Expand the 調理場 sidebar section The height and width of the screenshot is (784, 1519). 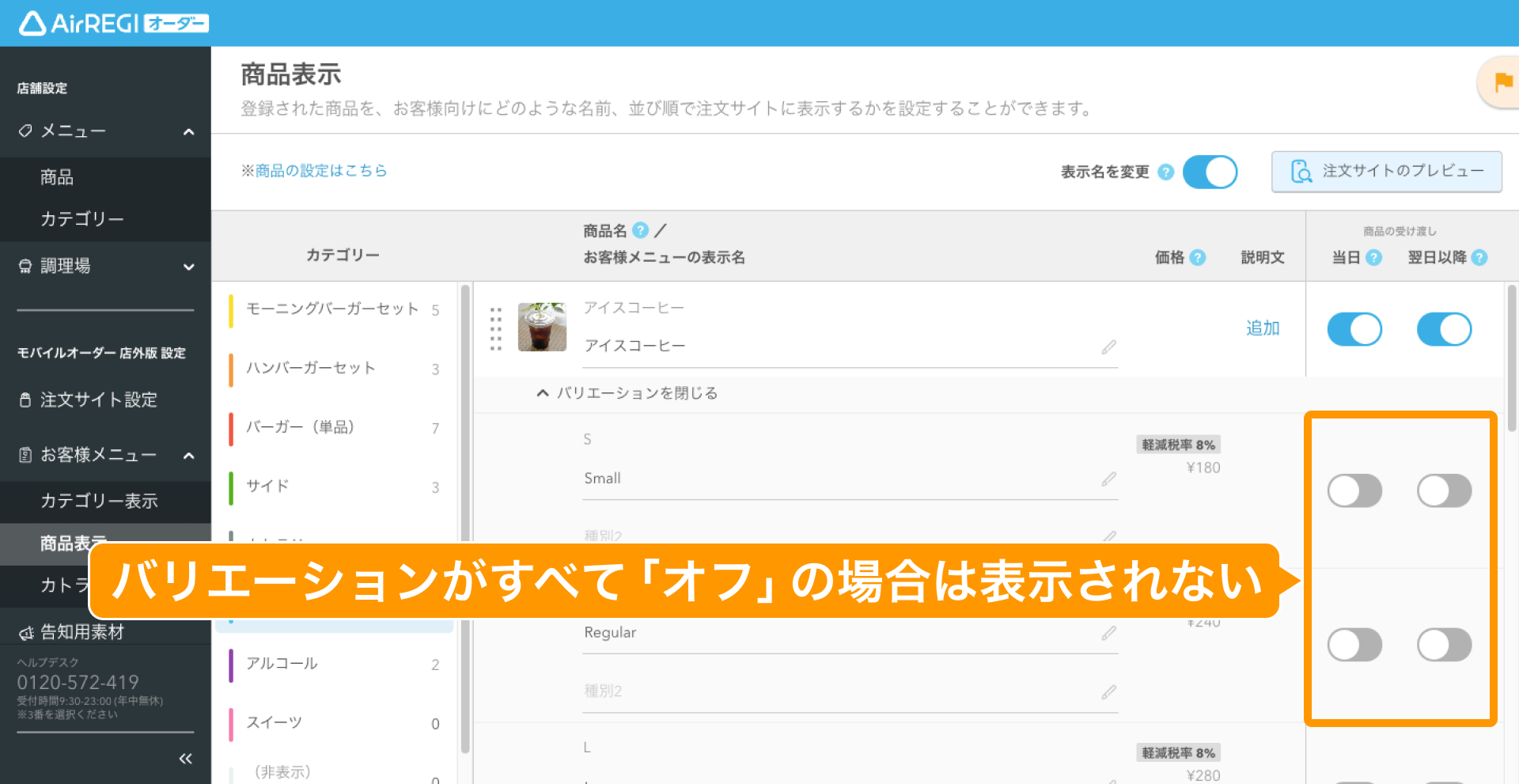coord(188,267)
